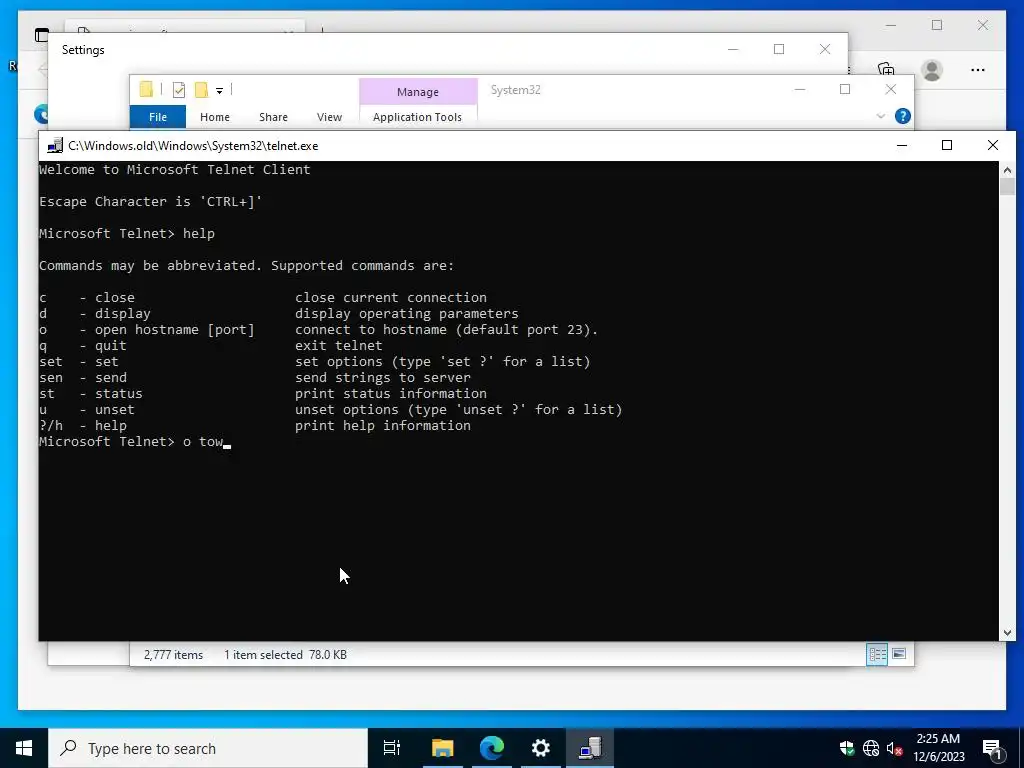Screen dimensions: 1024x768
Task: Click scroll up arrow in telnet window
Action: 1007,170
